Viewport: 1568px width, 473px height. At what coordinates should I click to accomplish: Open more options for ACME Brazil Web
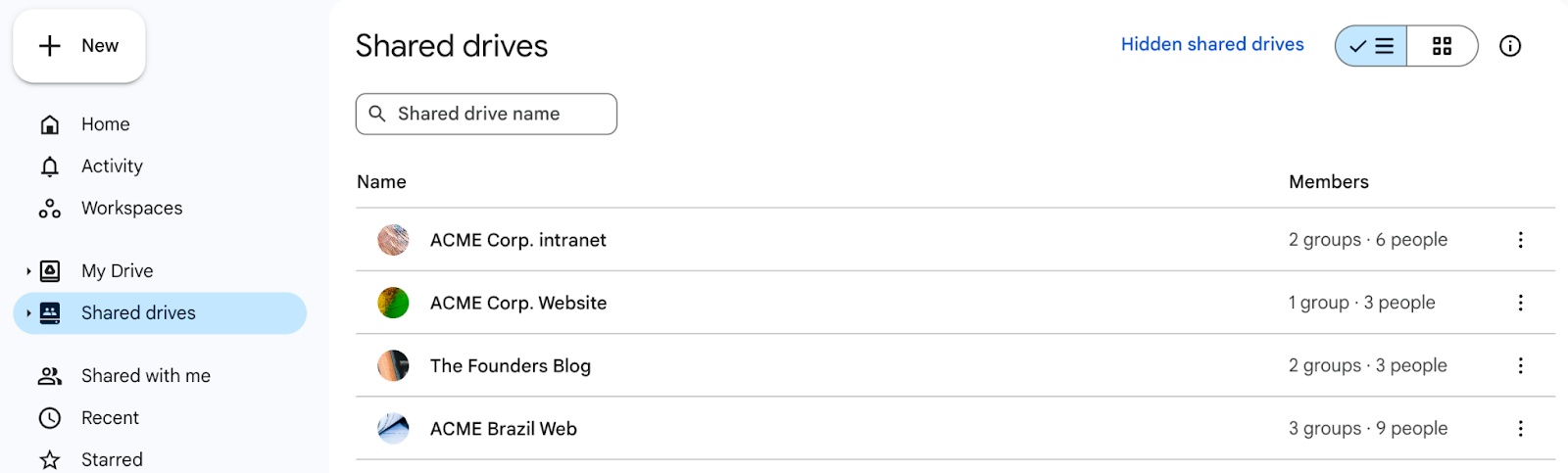click(x=1520, y=429)
